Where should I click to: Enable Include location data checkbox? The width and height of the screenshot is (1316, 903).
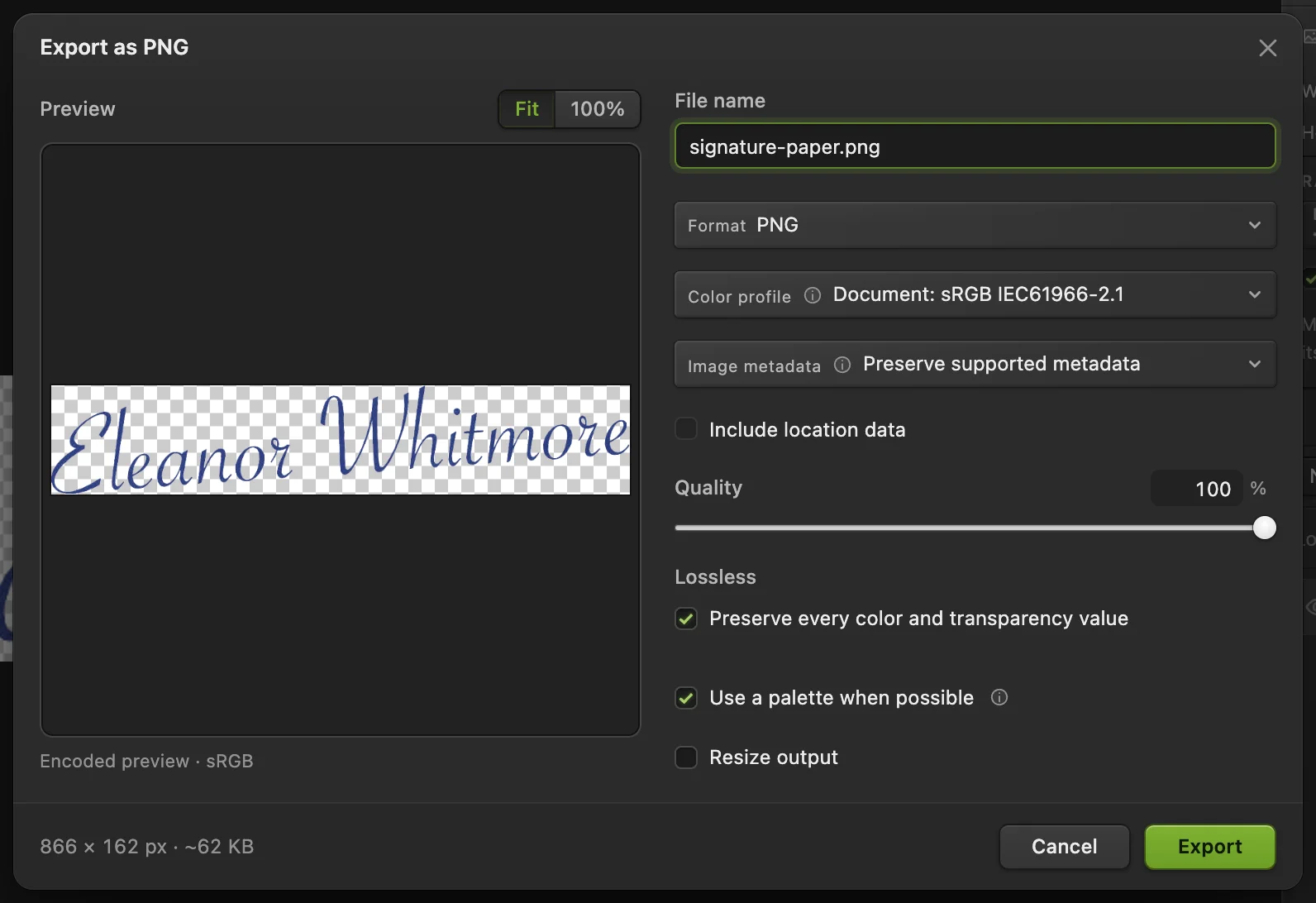pyautogui.click(x=686, y=428)
